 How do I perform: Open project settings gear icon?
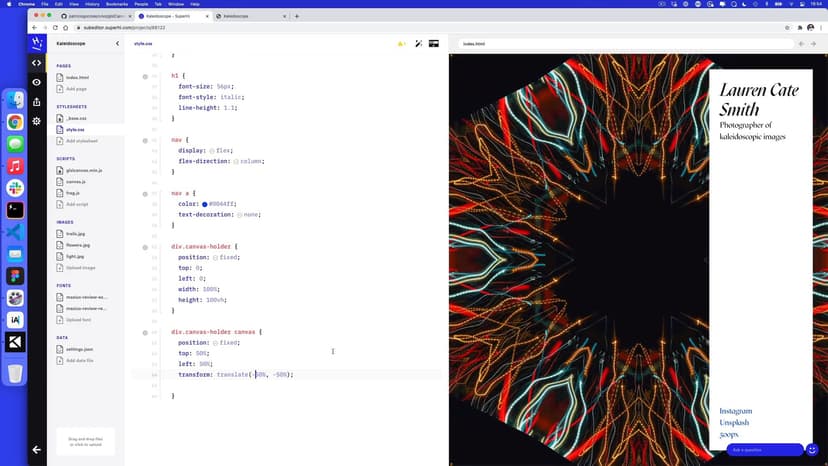[x=37, y=121]
